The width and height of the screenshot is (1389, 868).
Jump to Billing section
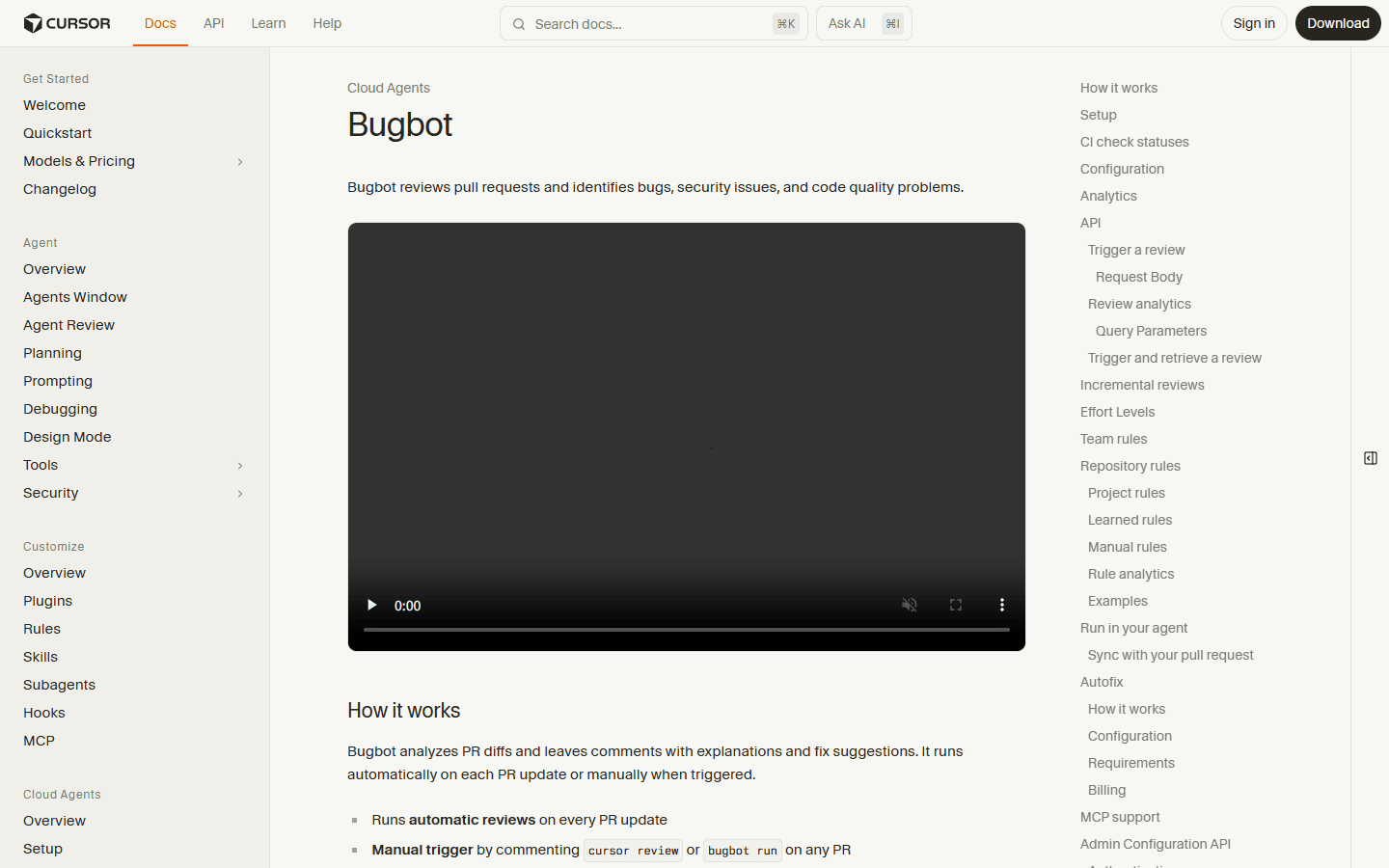coord(1106,790)
